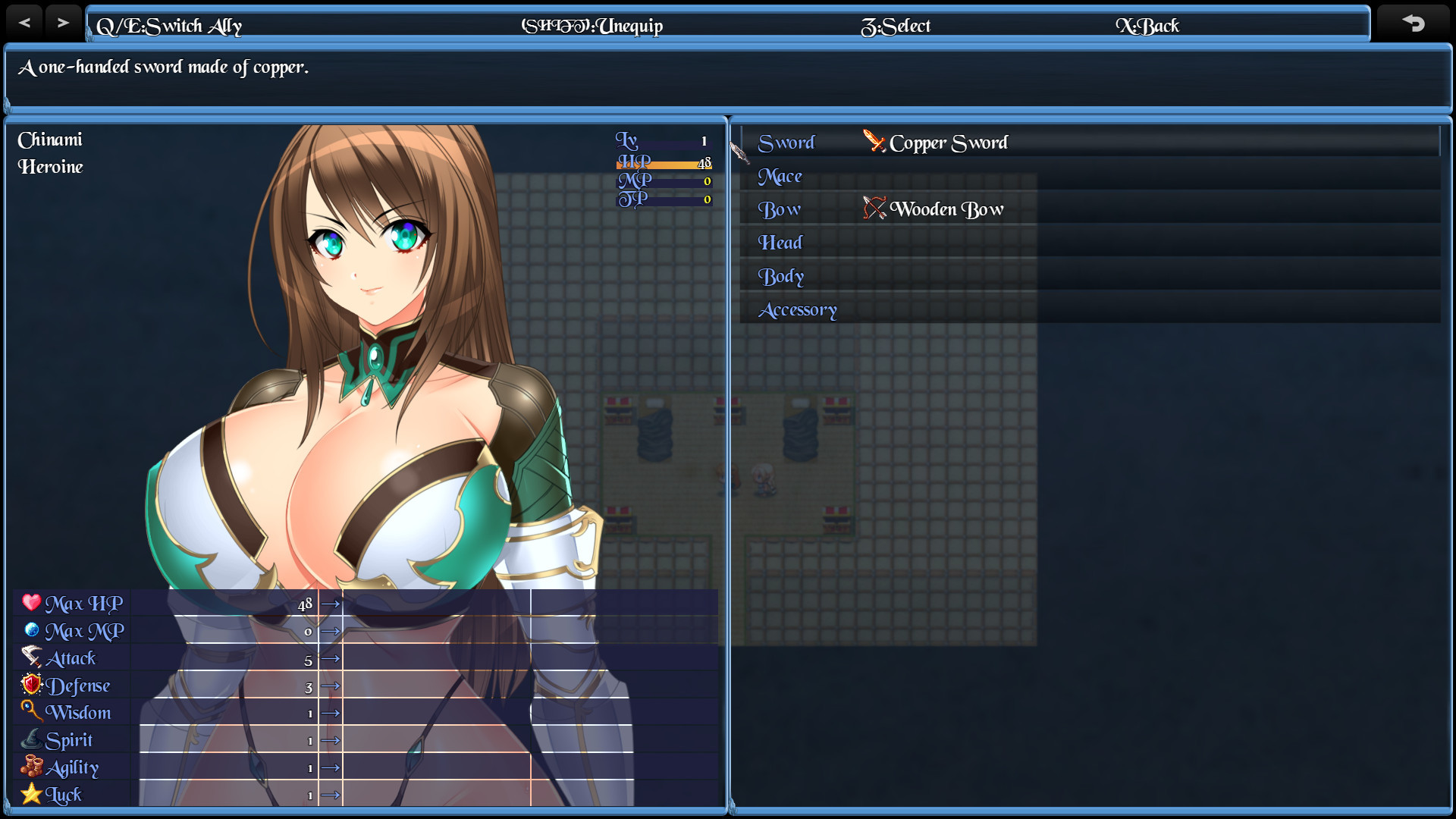
Task: Click the magnifying glass icon next to Wisdom
Action: pos(31,709)
